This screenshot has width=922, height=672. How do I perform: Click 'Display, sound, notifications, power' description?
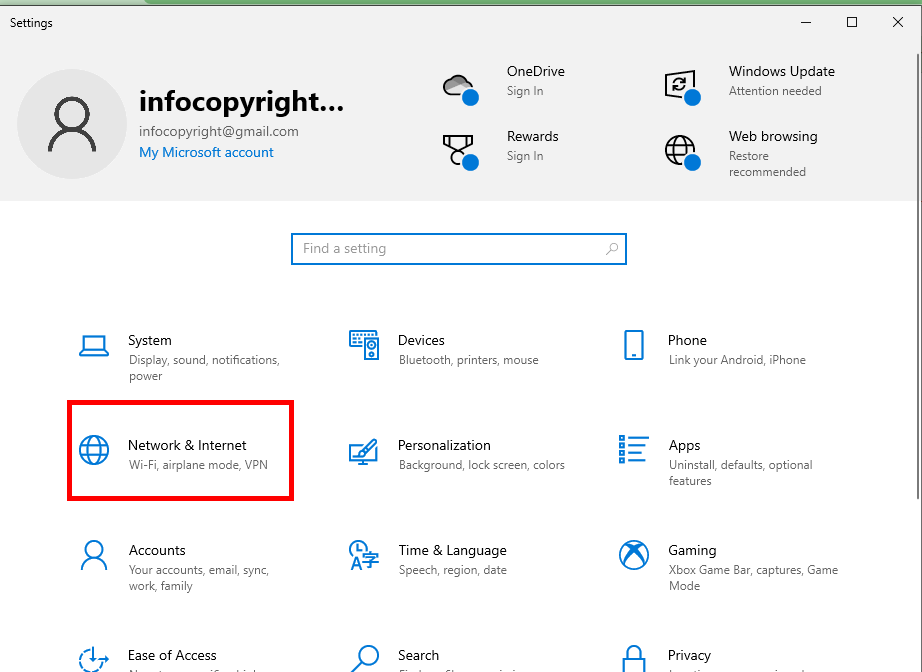(x=204, y=368)
